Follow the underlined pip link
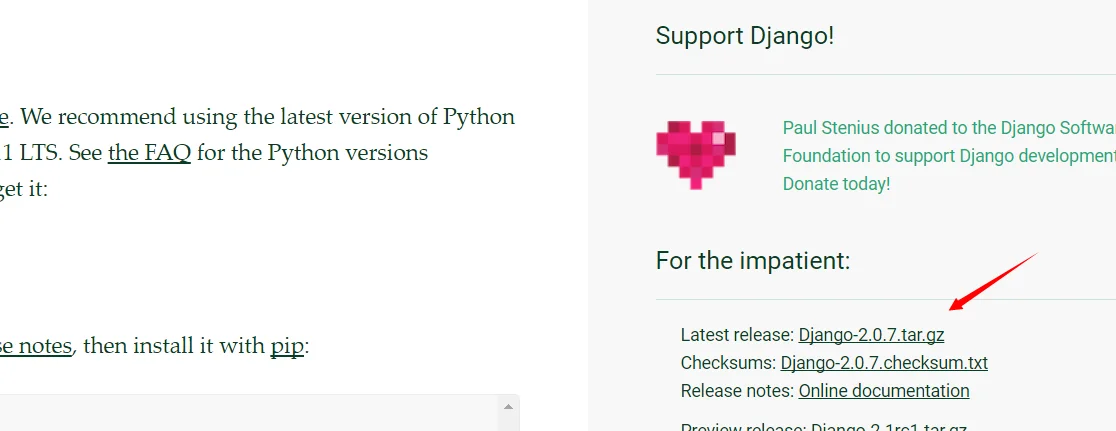Viewport: 1116px width, 431px height. click(x=287, y=346)
